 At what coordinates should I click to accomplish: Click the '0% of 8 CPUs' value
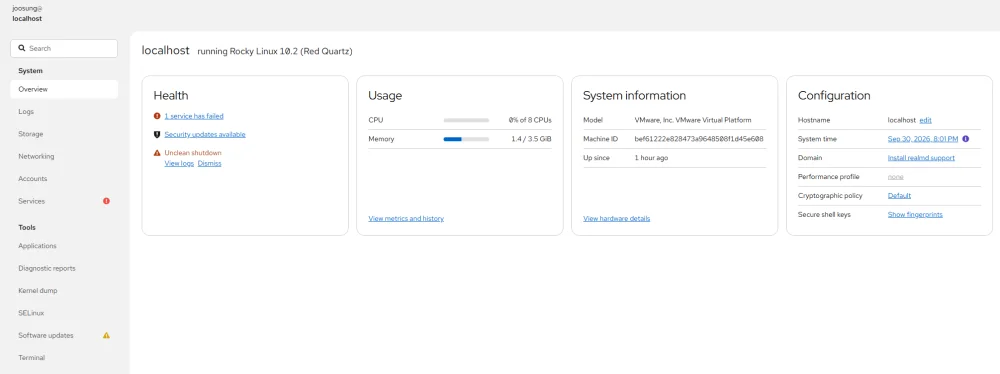click(530, 120)
